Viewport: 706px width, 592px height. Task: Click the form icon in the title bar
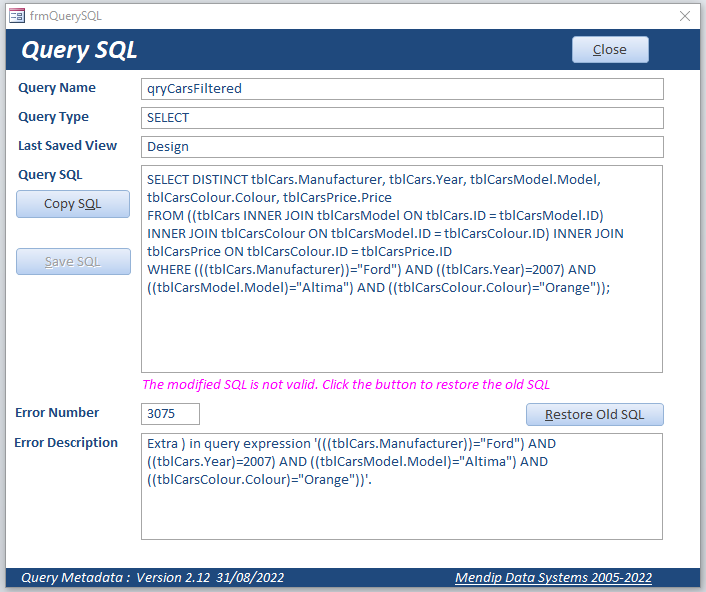(x=17, y=16)
